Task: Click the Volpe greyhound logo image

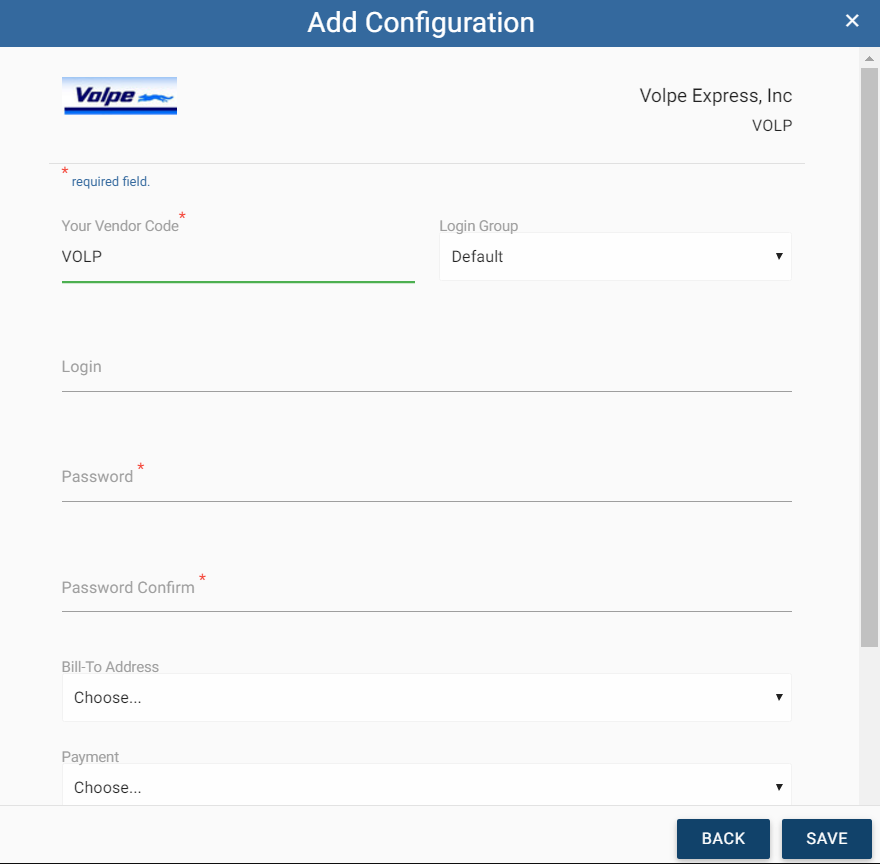Action: tap(120, 96)
